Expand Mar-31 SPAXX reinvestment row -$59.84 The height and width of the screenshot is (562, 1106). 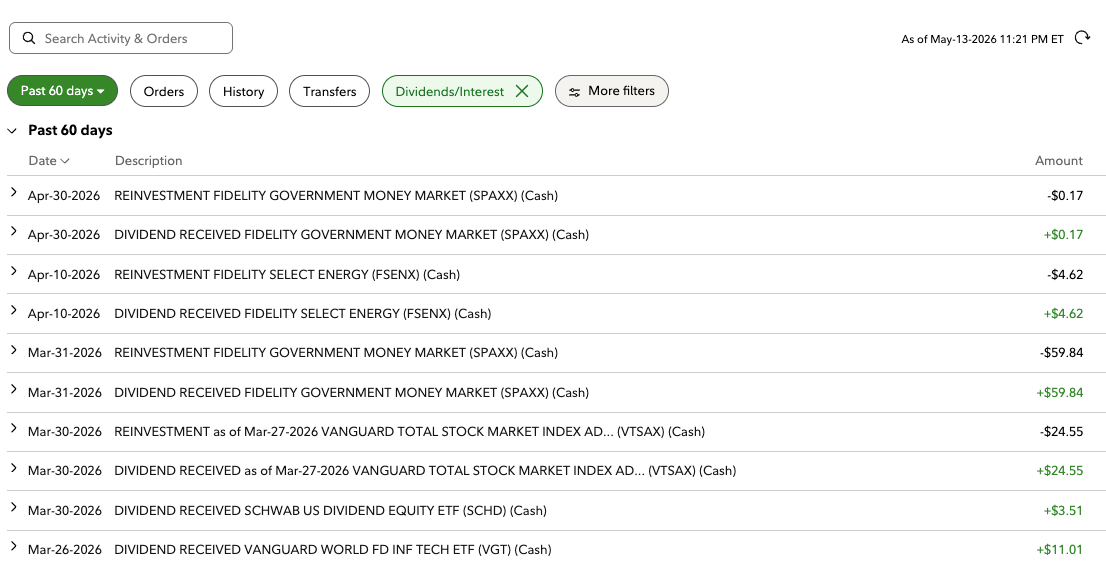click(x=13, y=349)
